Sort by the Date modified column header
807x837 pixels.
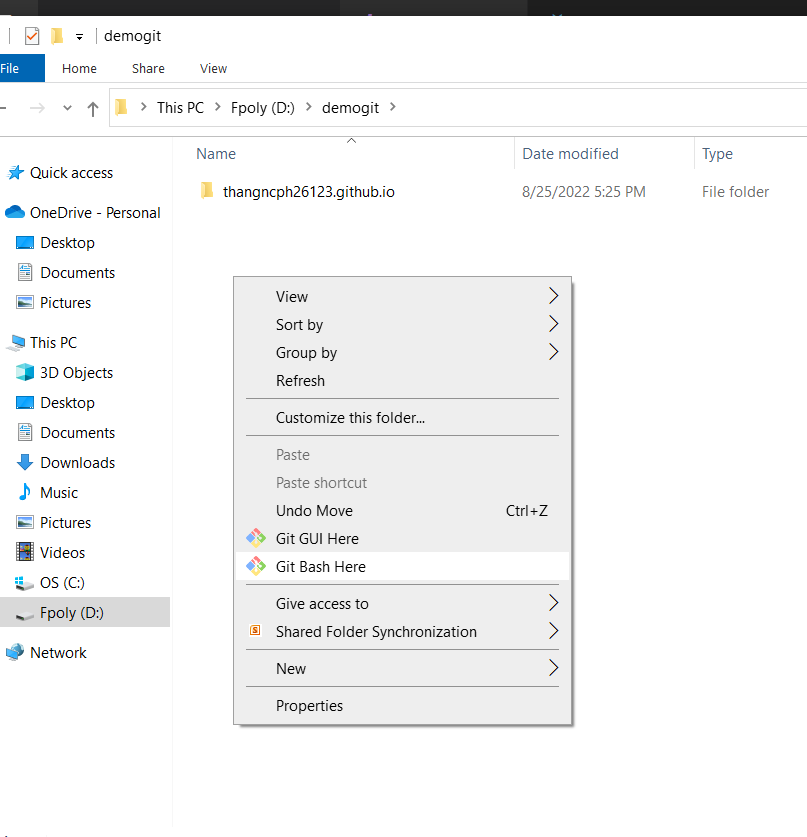(x=570, y=154)
